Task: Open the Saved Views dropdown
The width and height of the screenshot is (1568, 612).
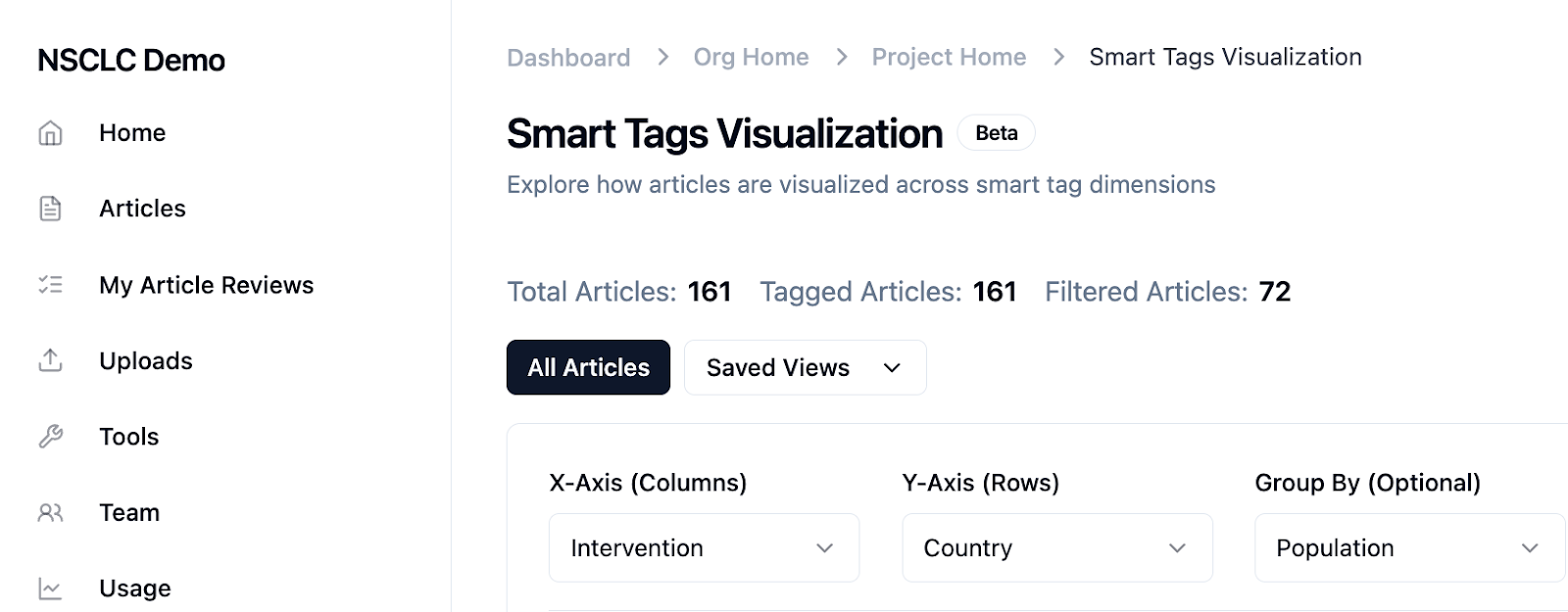Action: 805,368
